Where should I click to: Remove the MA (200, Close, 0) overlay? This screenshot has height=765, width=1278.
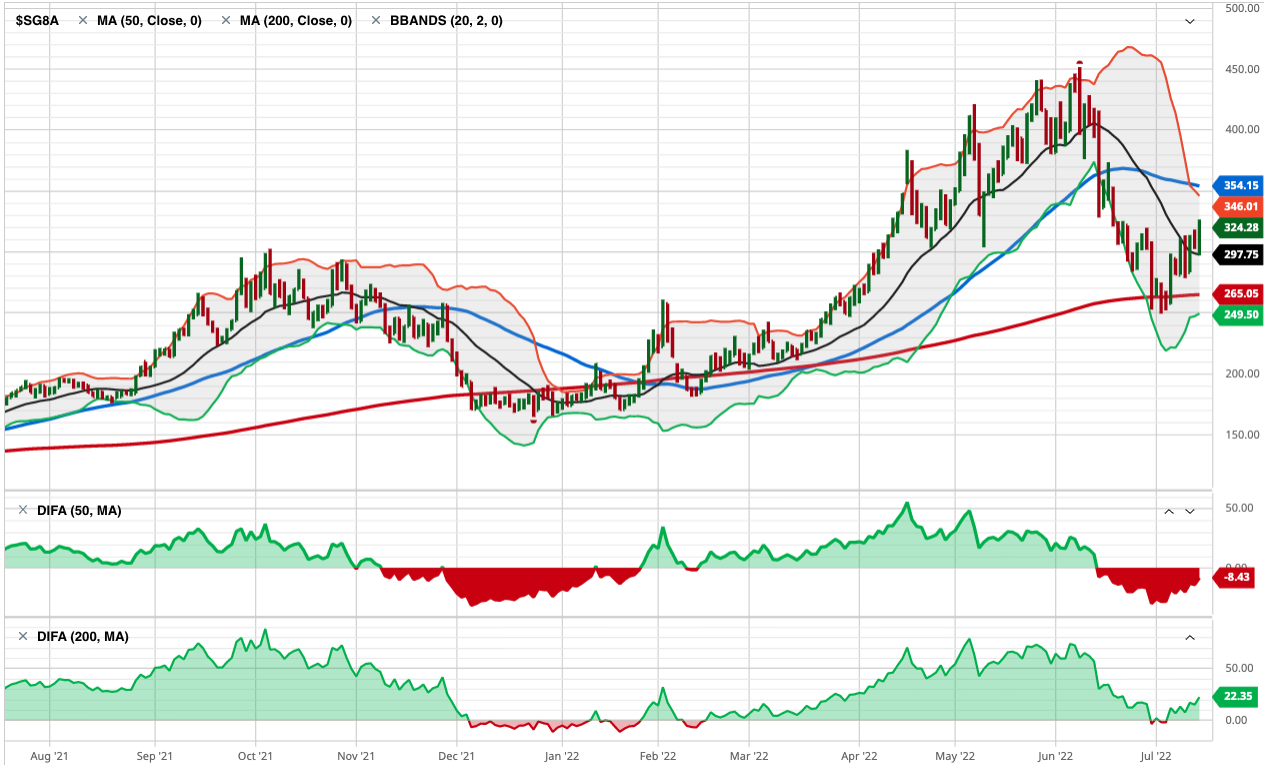[225, 21]
